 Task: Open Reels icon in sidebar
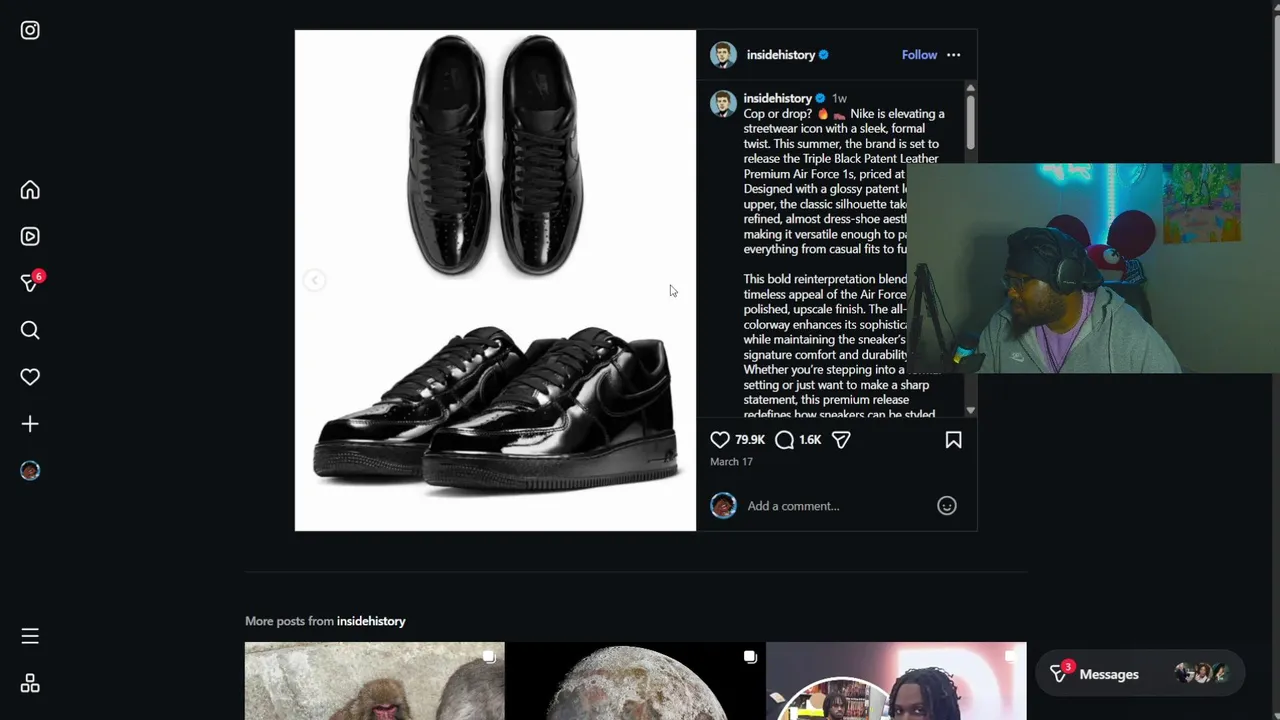(x=30, y=237)
